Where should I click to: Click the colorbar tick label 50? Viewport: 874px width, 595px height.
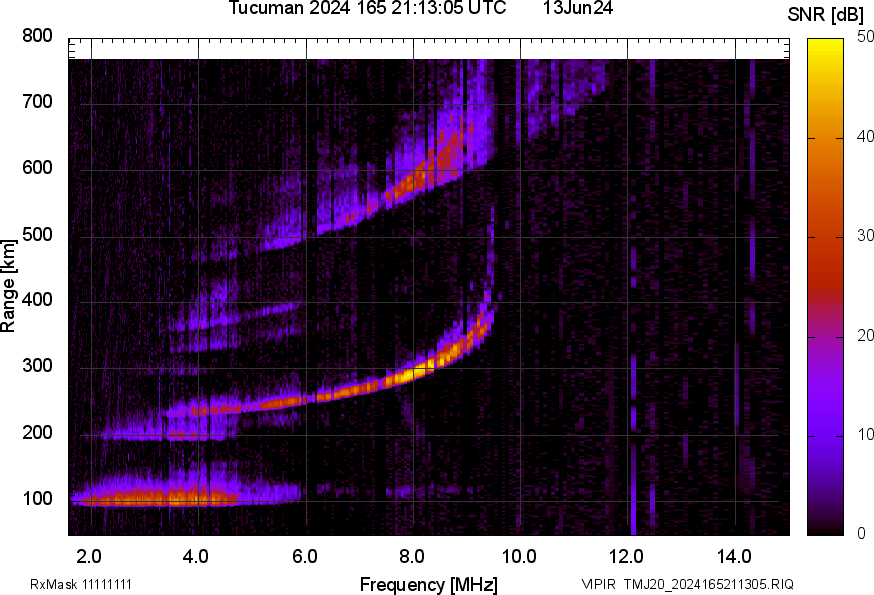pos(865,37)
